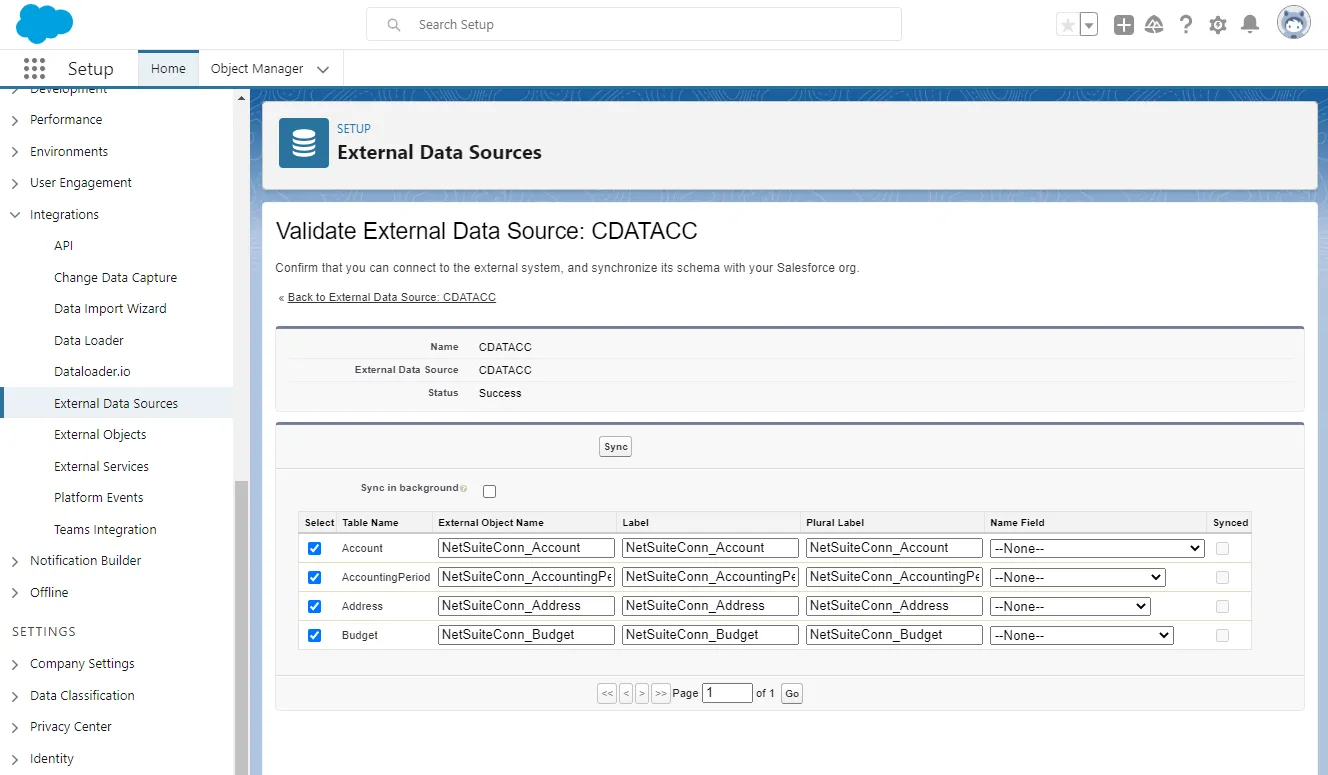The width and height of the screenshot is (1328, 775).
Task: Open the Trailhead cloud upload icon
Action: point(1154,23)
